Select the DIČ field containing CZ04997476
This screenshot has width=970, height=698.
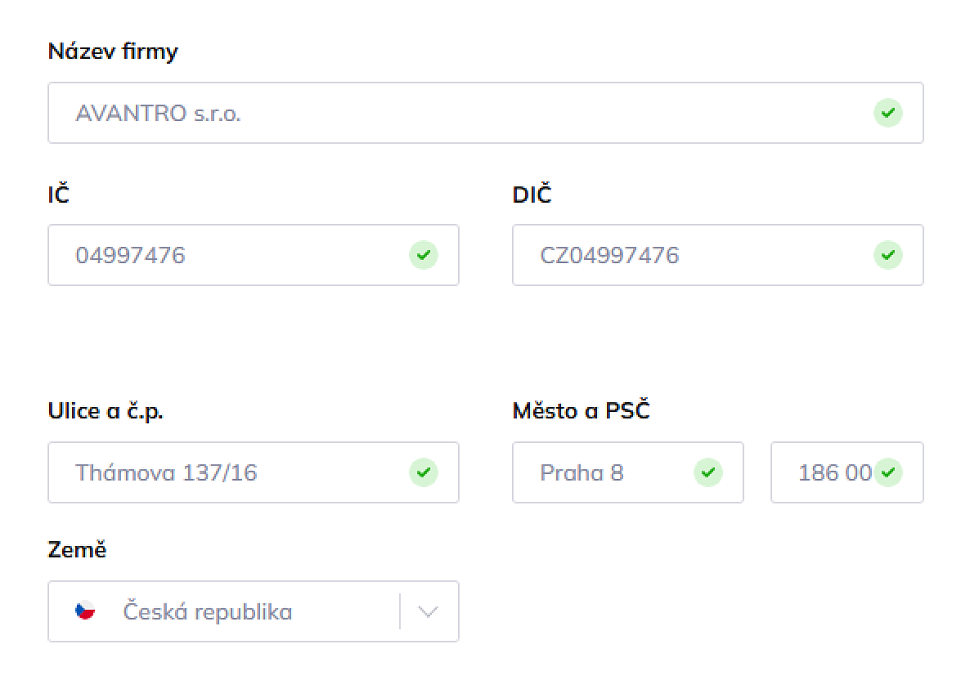[x=718, y=255]
